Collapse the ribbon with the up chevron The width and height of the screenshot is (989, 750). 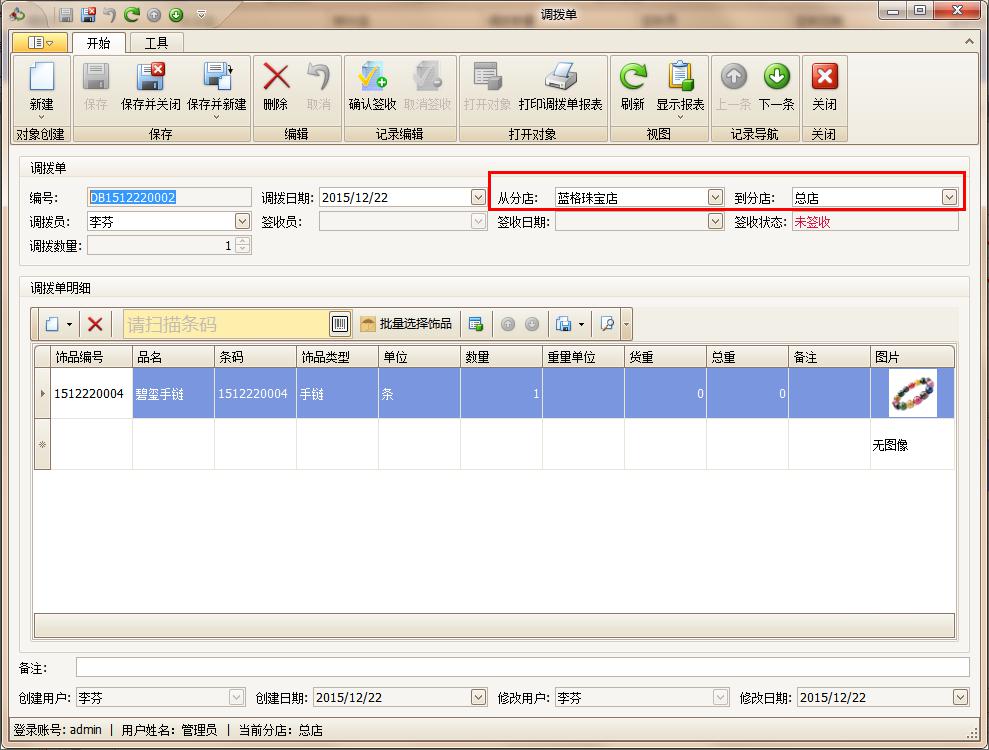point(969,42)
